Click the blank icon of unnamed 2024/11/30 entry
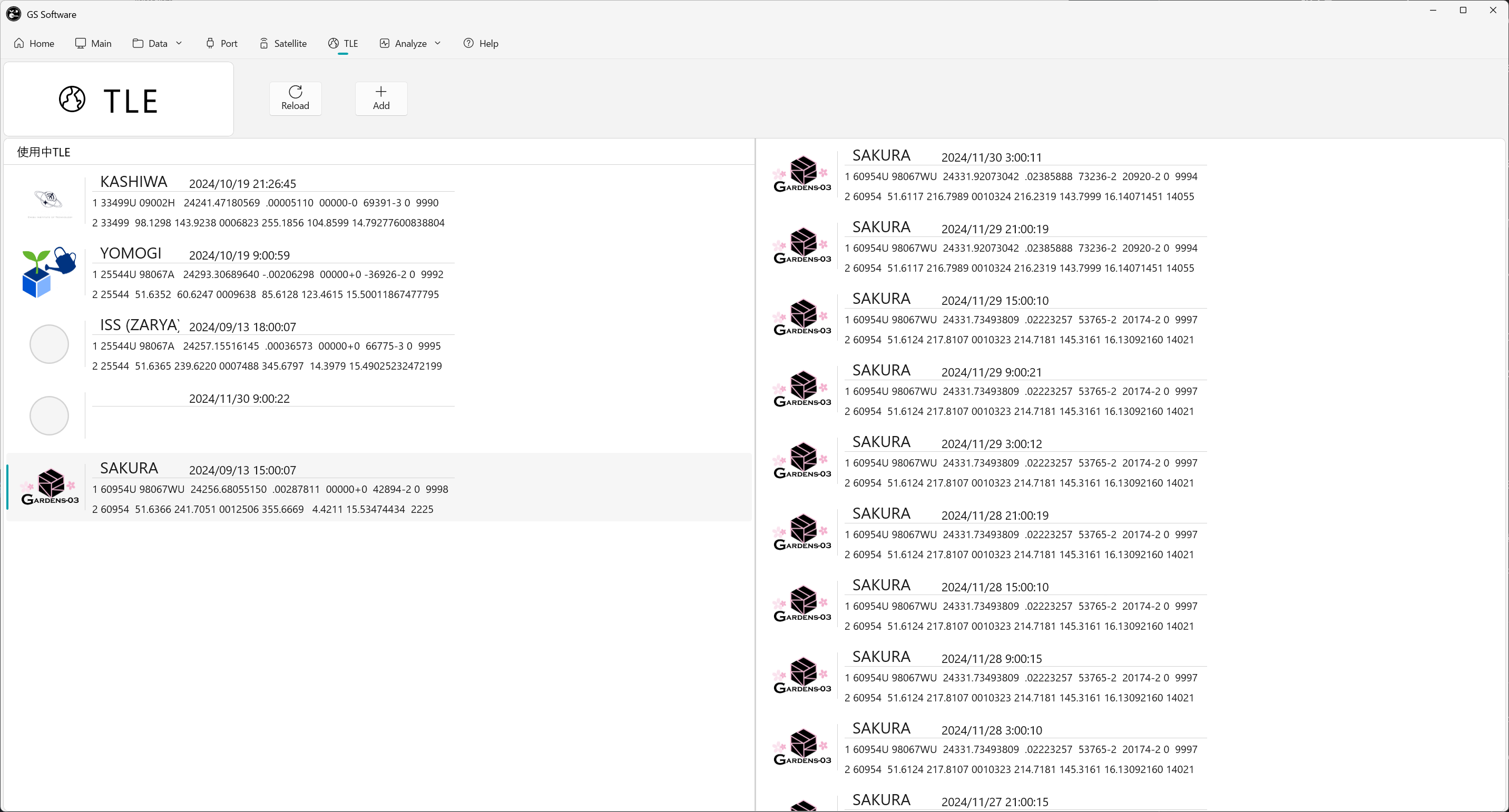The width and height of the screenshot is (1509, 812). coord(49,415)
